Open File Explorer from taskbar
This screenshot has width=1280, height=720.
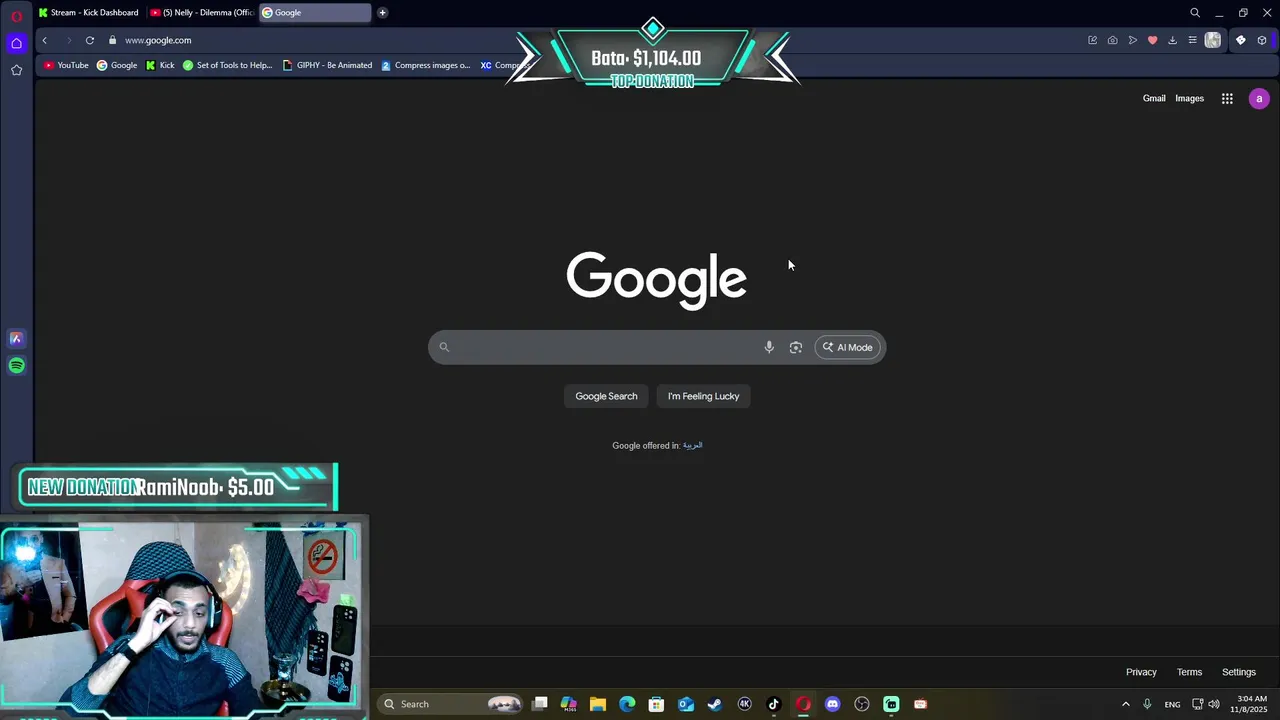click(598, 704)
